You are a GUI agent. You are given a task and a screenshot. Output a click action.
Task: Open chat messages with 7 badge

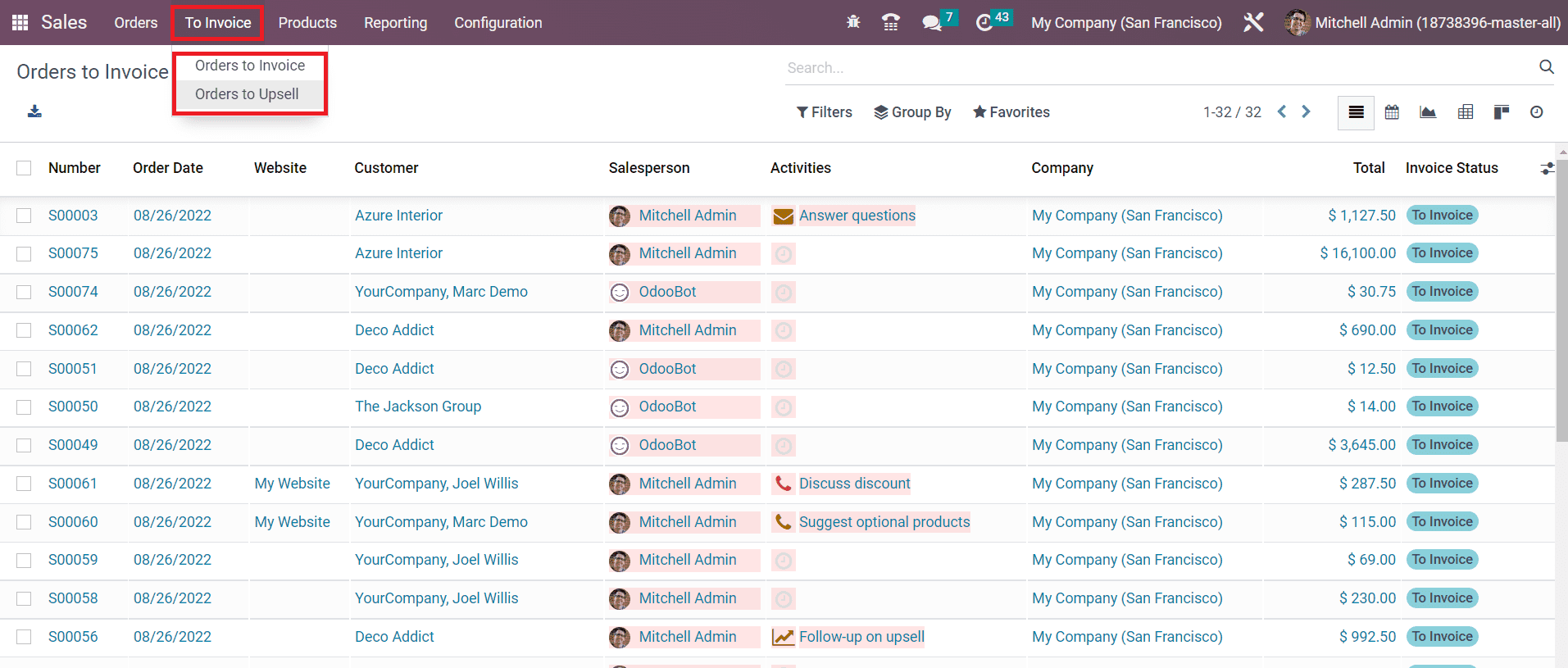click(932, 23)
